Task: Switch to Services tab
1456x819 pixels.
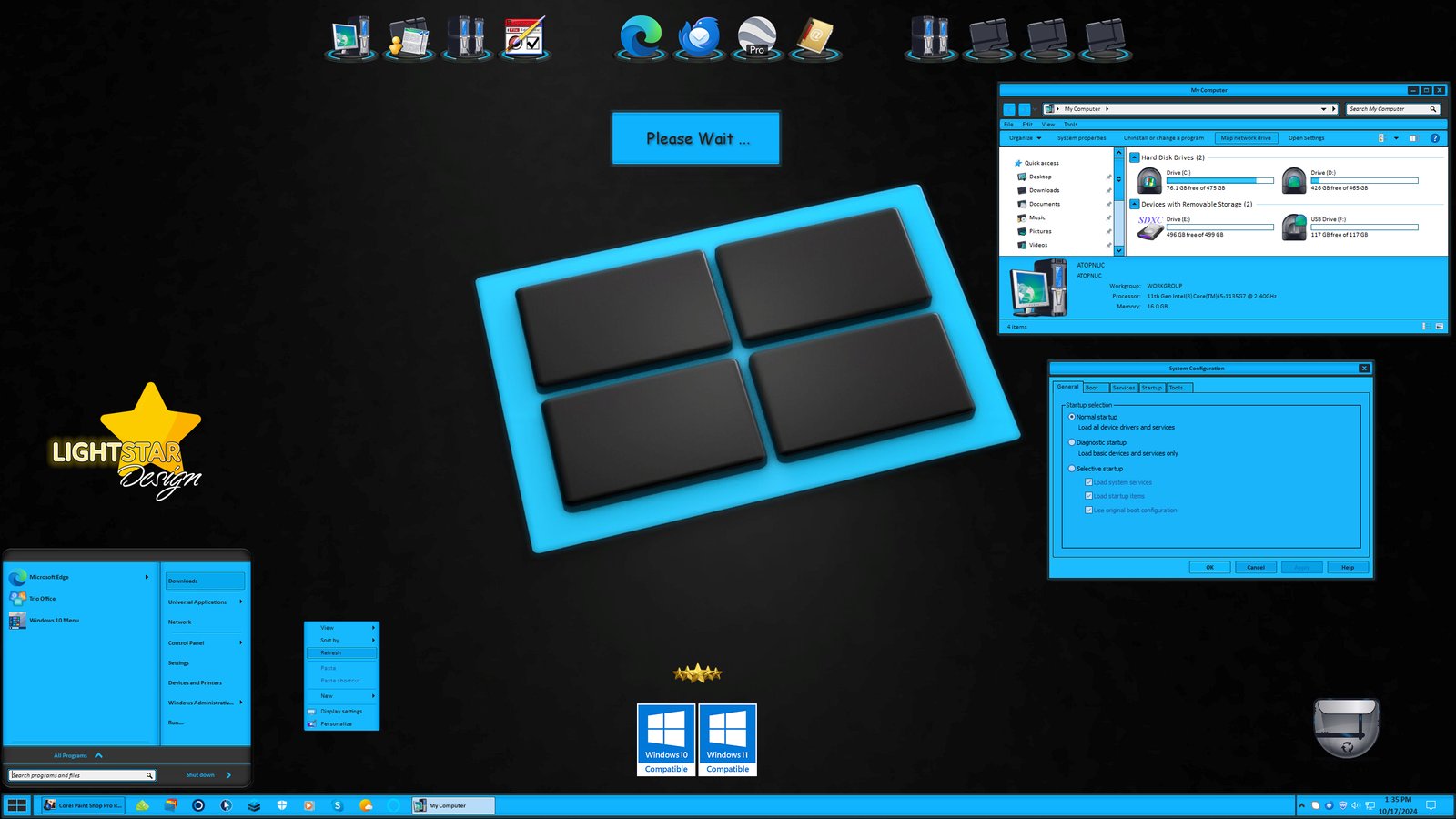Action: (x=1124, y=388)
